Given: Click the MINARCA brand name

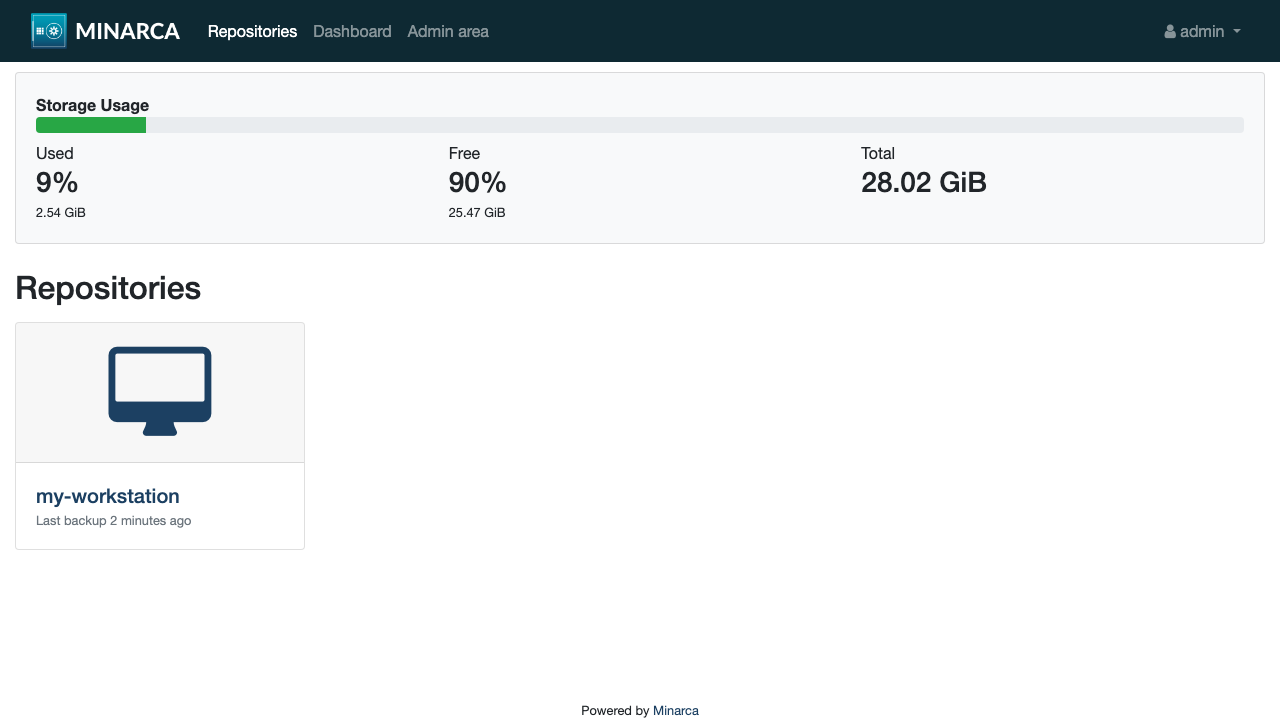Looking at the screenshot, I should (x=127, y=31).
